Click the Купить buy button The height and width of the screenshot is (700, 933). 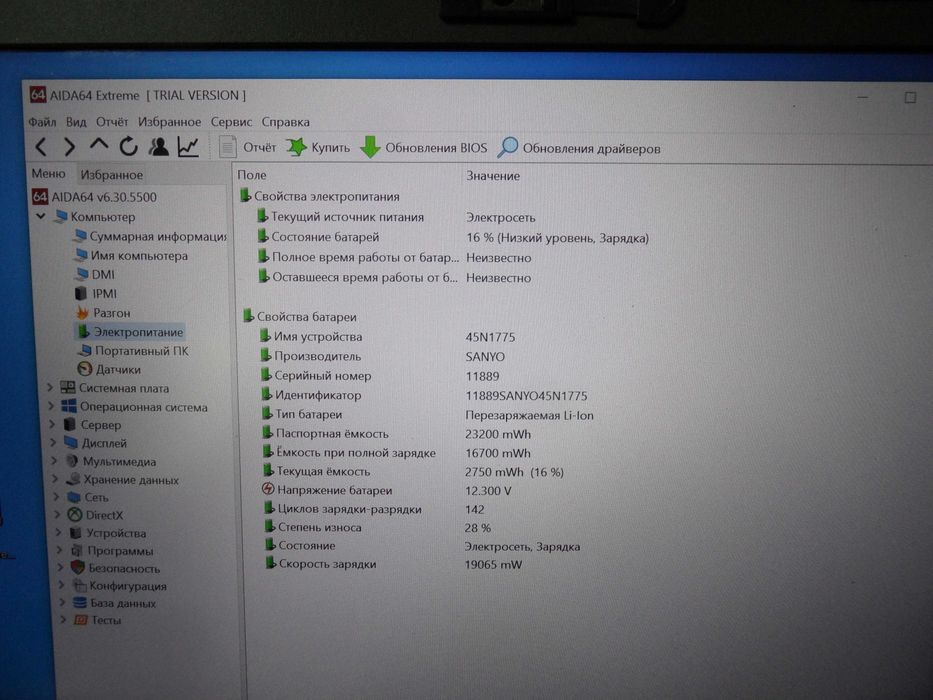point(318,147)
